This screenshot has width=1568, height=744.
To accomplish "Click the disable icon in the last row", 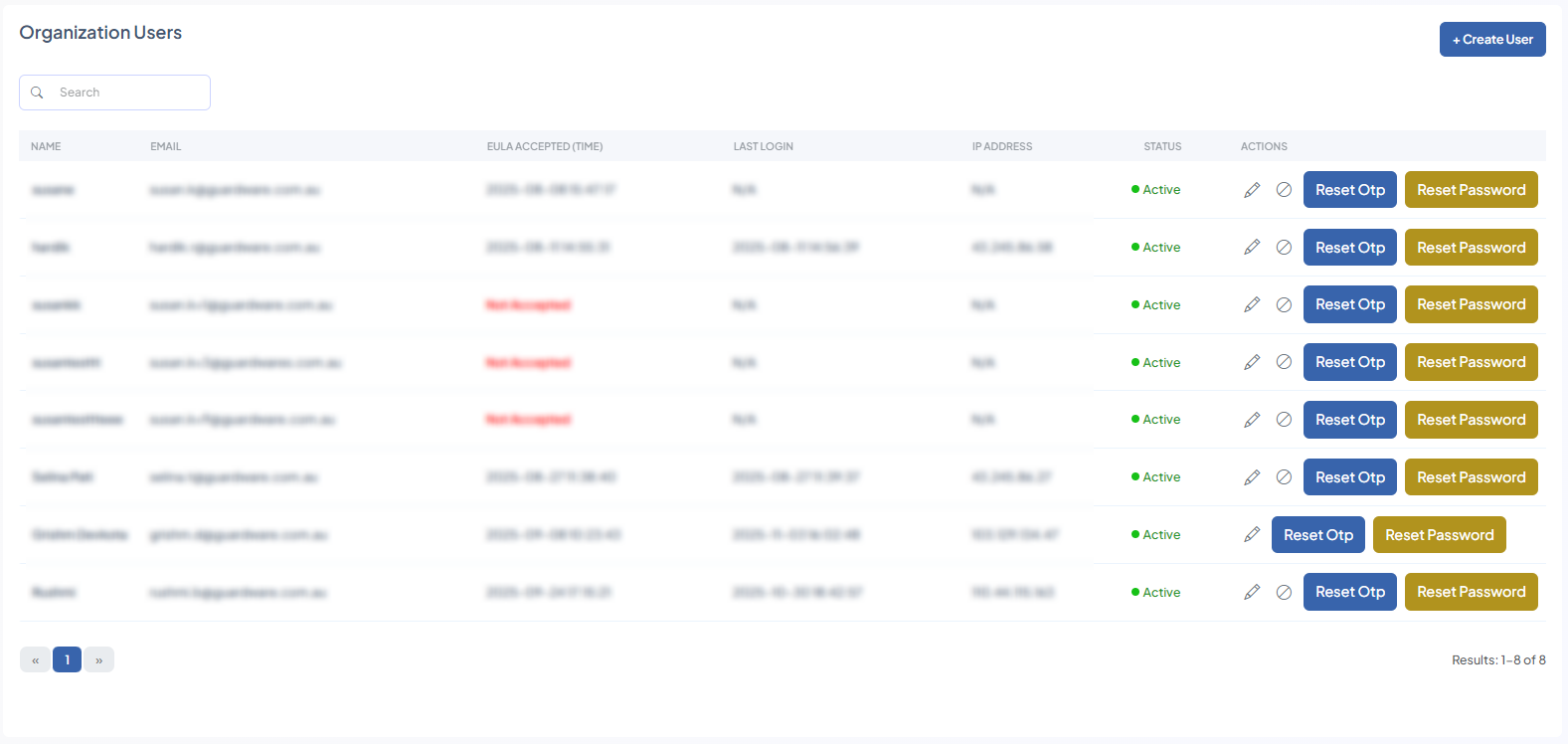I will point(1284,593).
